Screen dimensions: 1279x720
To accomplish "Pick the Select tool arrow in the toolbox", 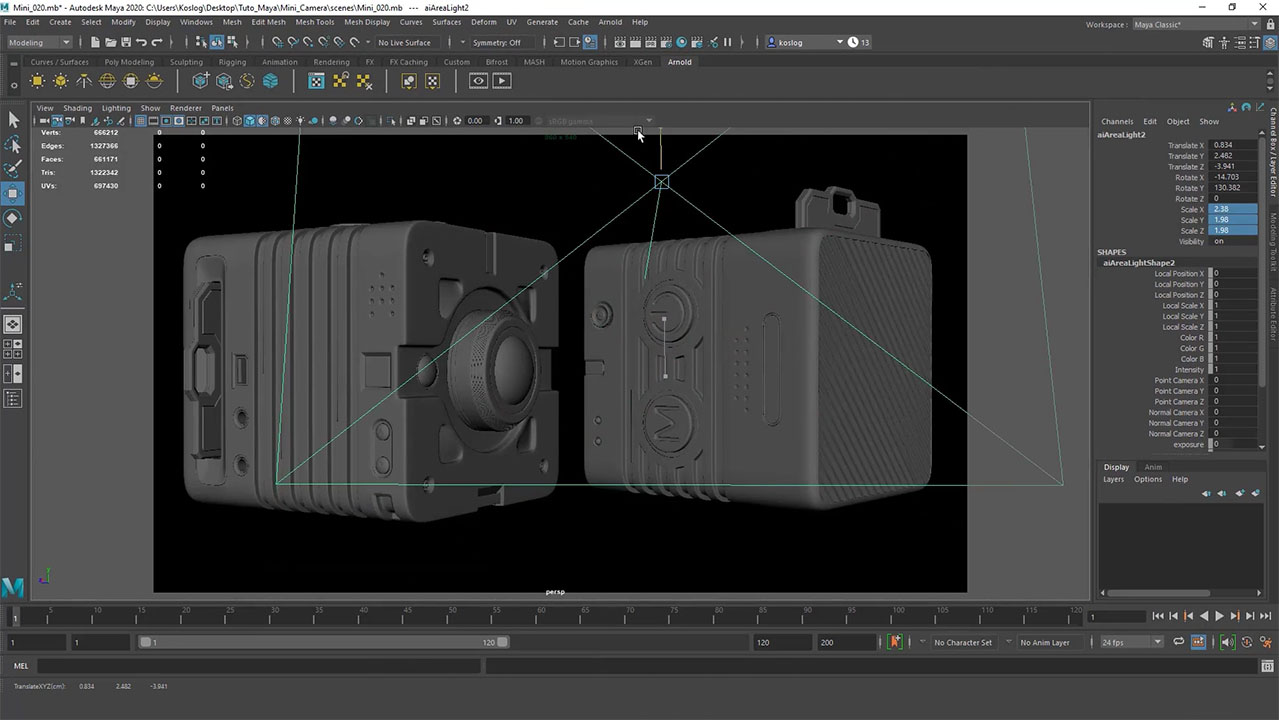I will click(x=13, y=120).
